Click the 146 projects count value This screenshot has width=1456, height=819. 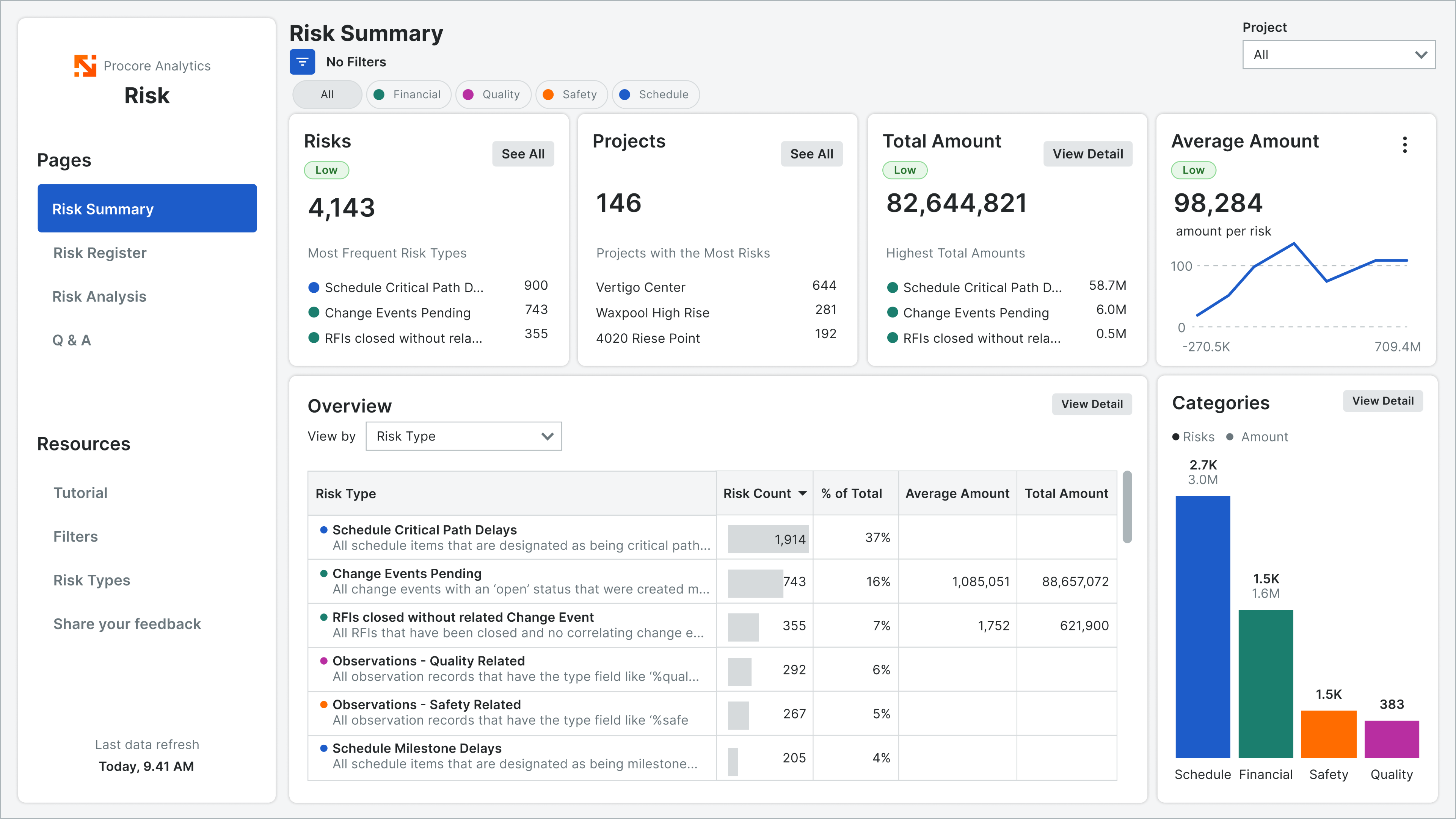[619, 204]
